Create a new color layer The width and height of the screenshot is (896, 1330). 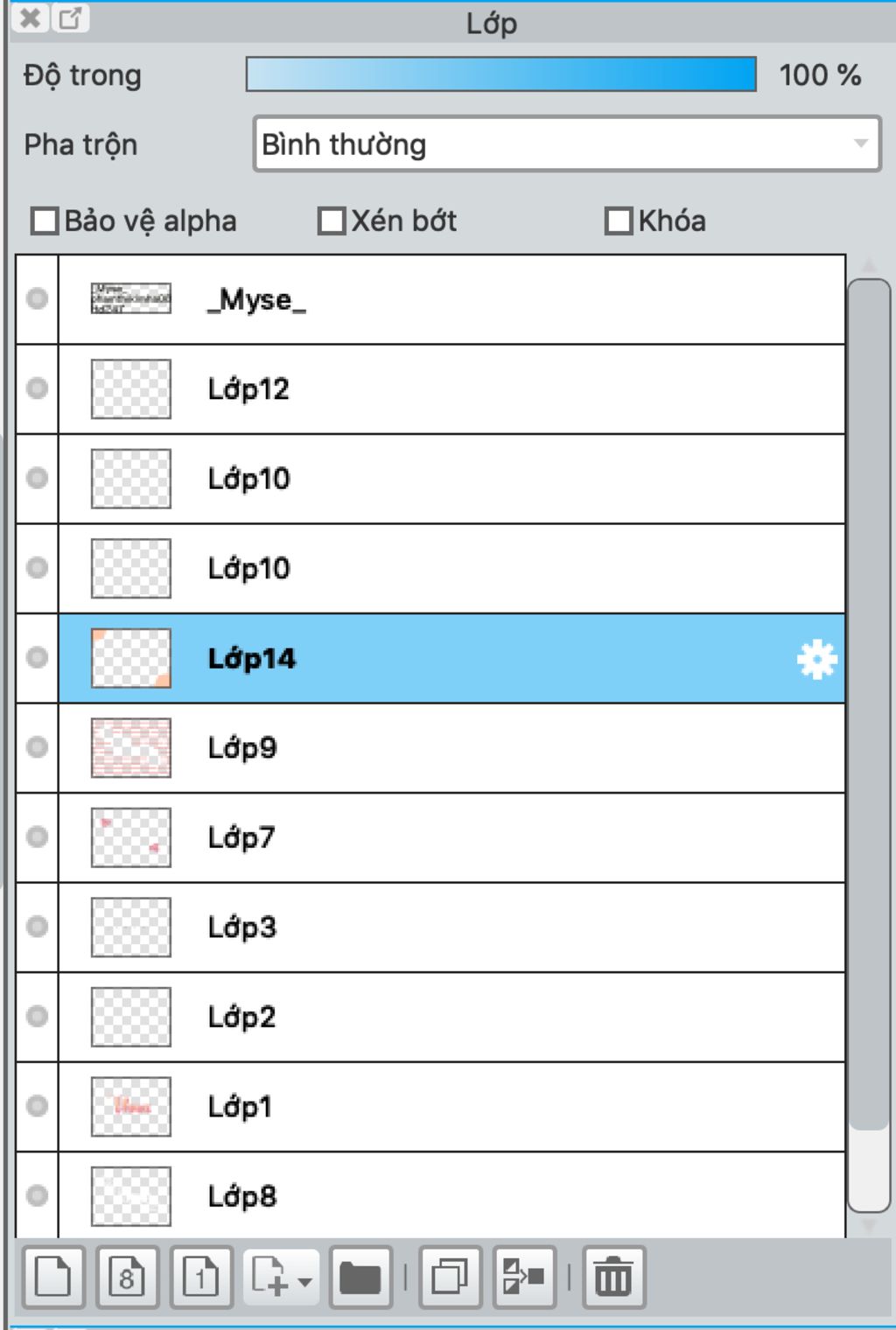53,1277
